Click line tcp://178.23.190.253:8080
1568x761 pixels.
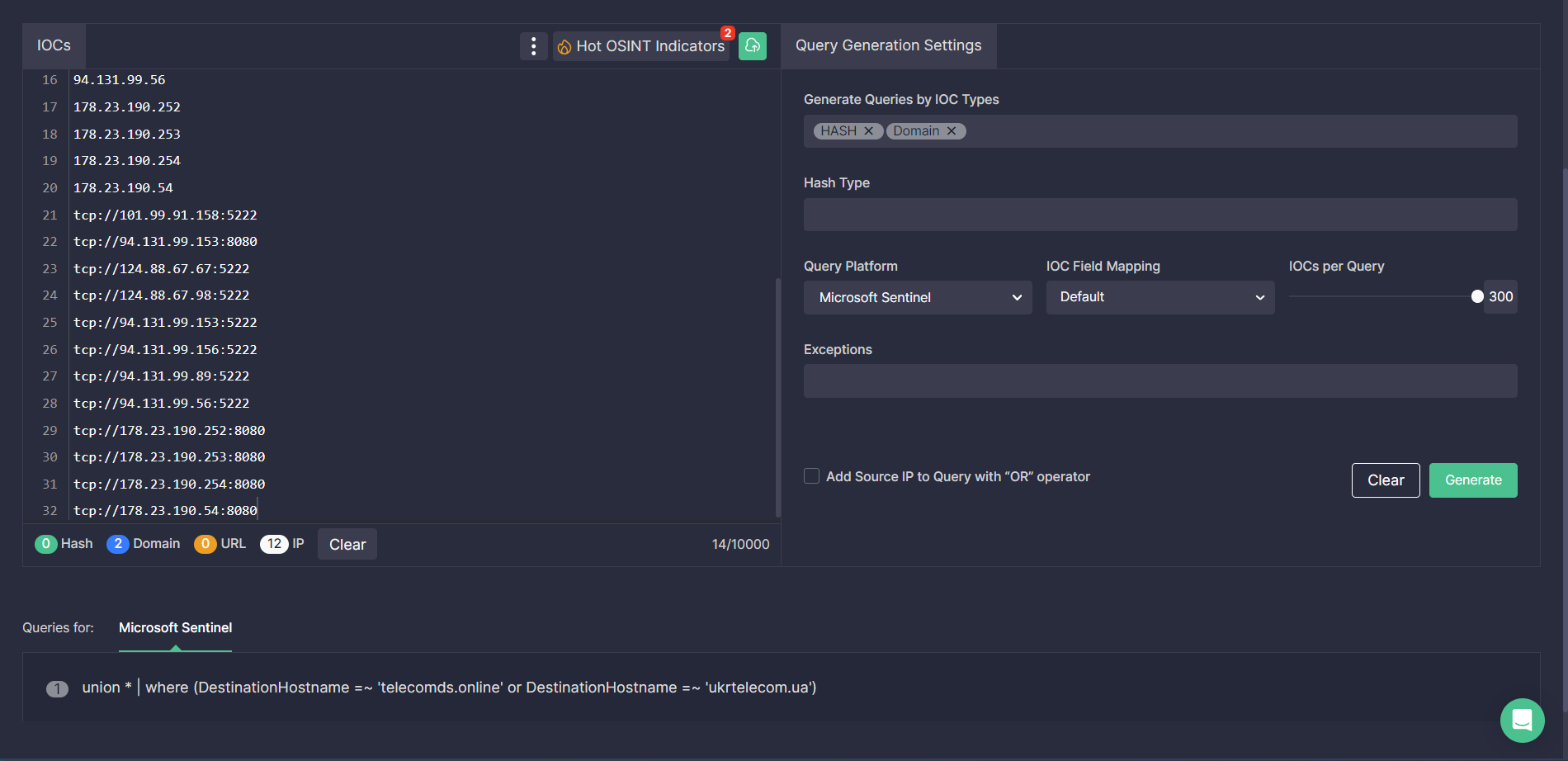[x=169, y=457]
